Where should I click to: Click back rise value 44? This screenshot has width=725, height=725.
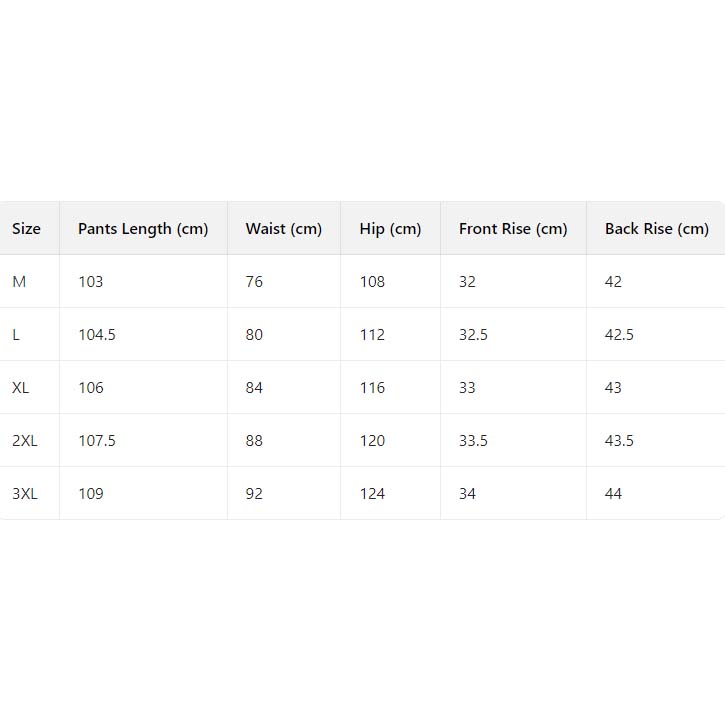pos(613,494)
